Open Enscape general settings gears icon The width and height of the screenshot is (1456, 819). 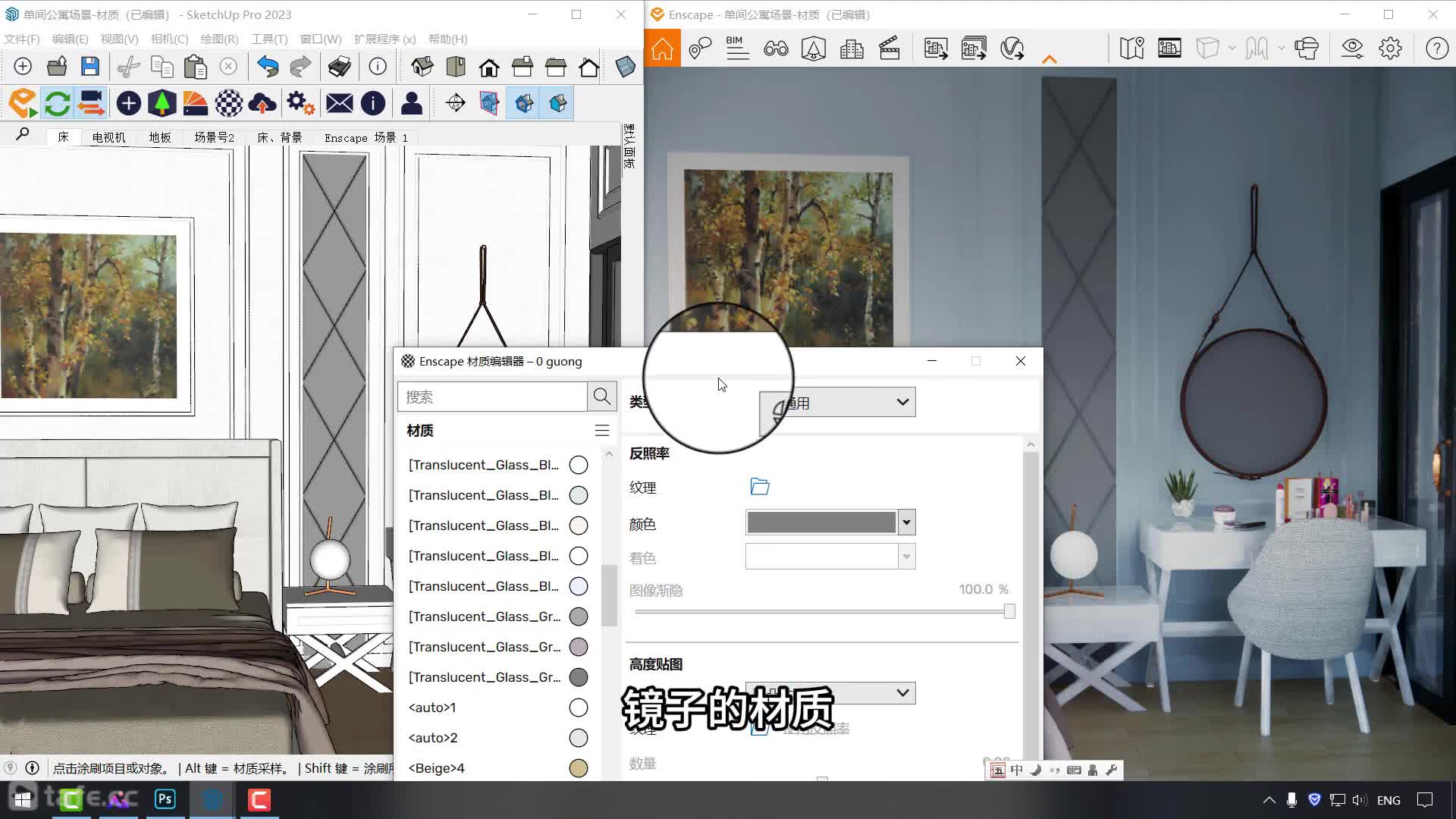click(x=300, y=103)
